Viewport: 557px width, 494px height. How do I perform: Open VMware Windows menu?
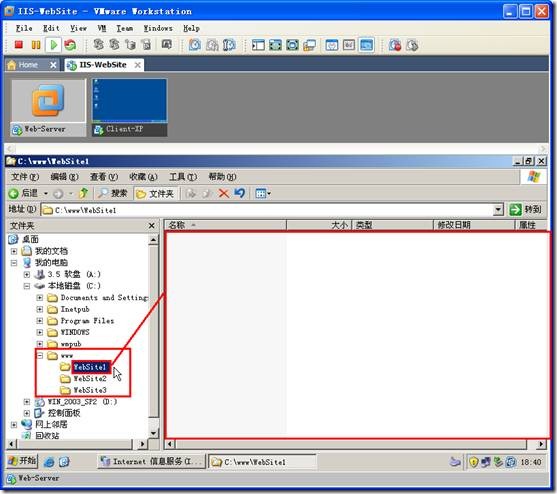[x=158, y=28]
